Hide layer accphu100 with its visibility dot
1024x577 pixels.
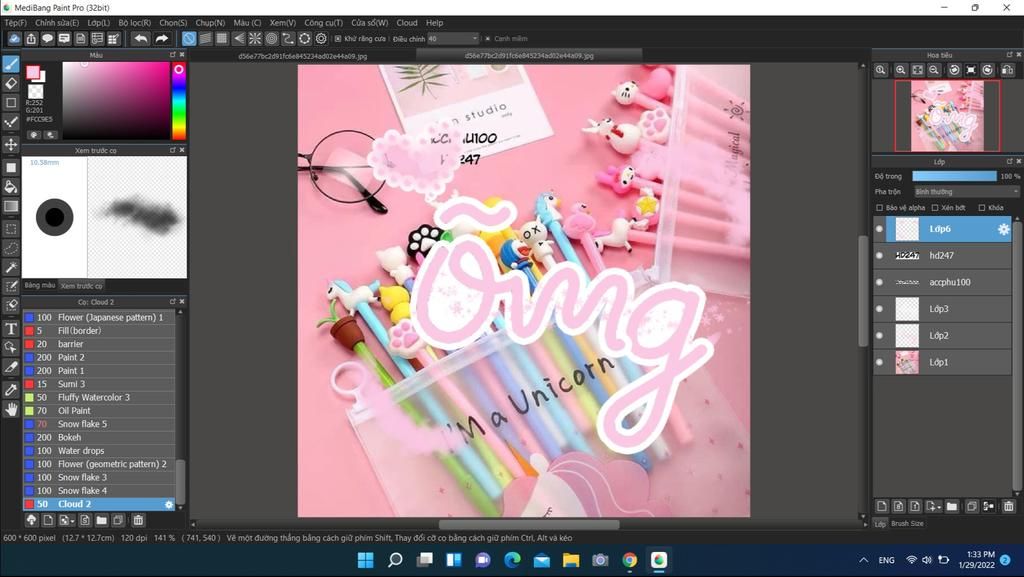[x=880, y=282]
